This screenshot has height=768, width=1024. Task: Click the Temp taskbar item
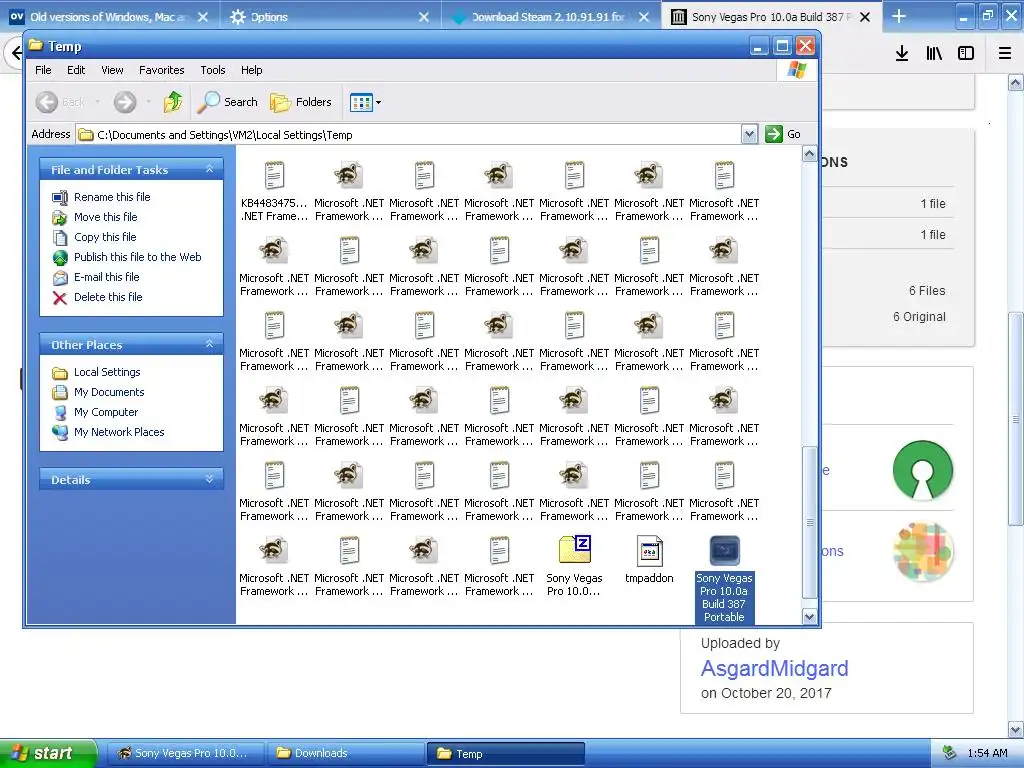tap(505, 754)
